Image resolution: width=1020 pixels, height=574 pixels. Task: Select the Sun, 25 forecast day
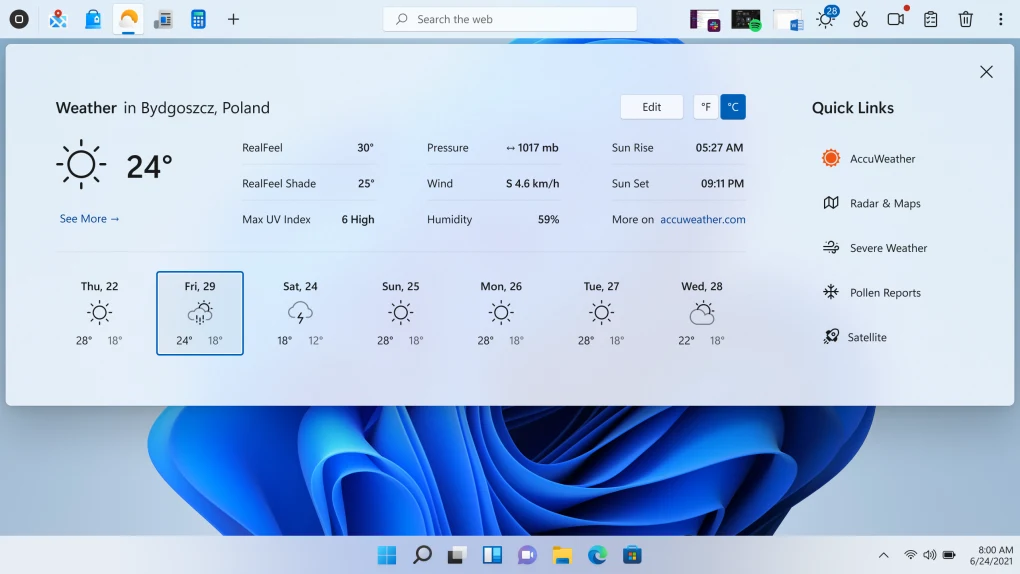pos(401,313)
